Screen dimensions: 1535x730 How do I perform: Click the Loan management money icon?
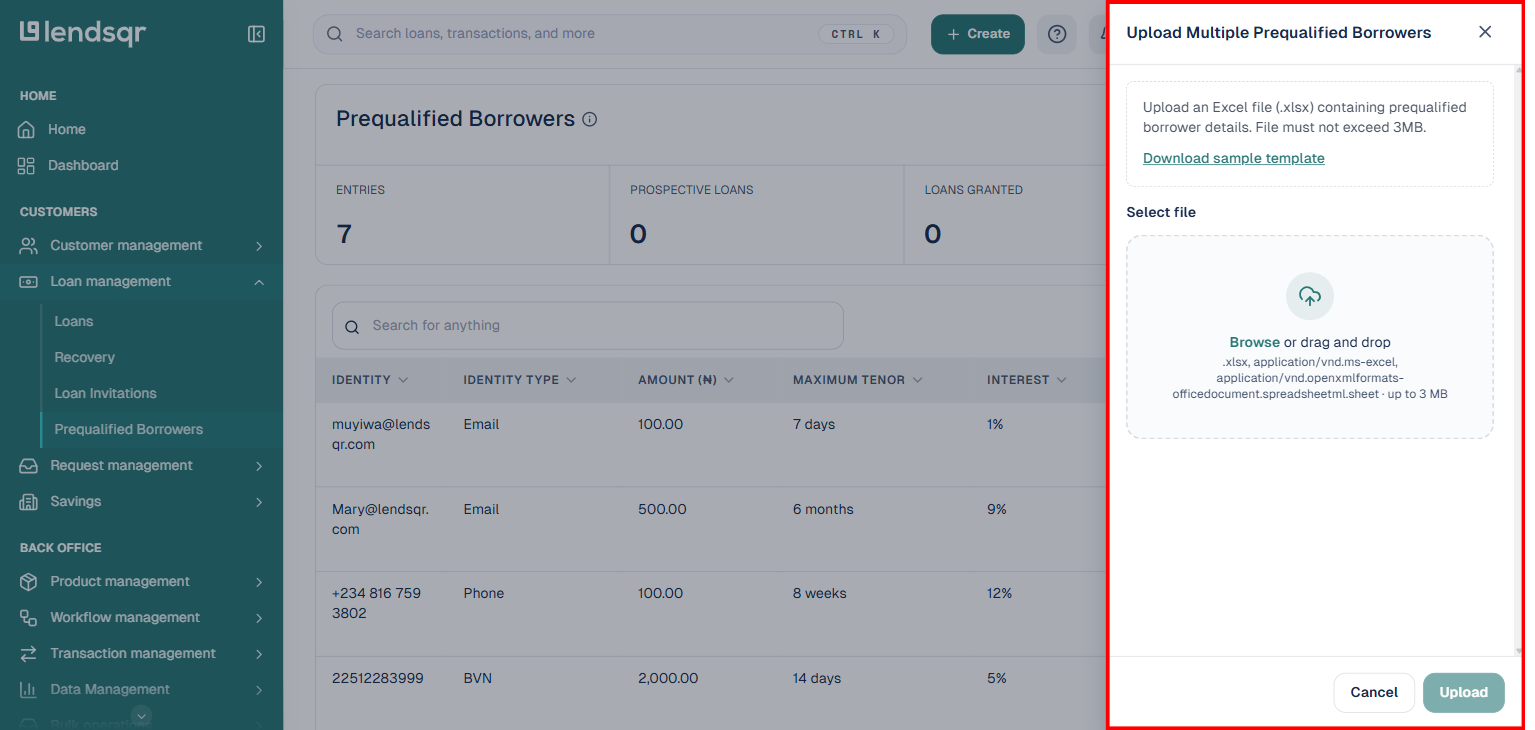pyautogui.click(x=29, y=281)
